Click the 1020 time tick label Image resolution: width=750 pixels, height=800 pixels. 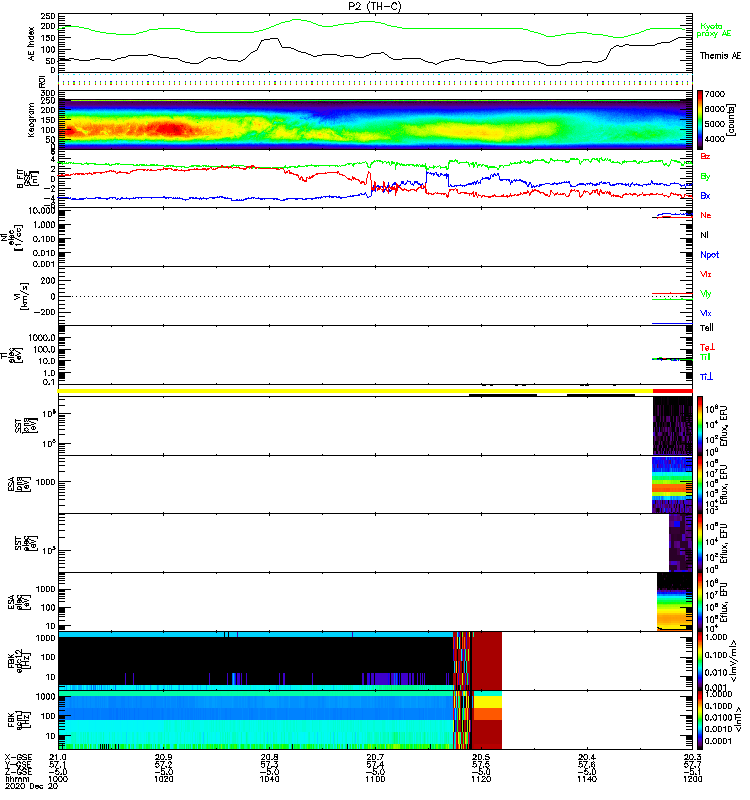pyautogui.click(x=164, y=779)
